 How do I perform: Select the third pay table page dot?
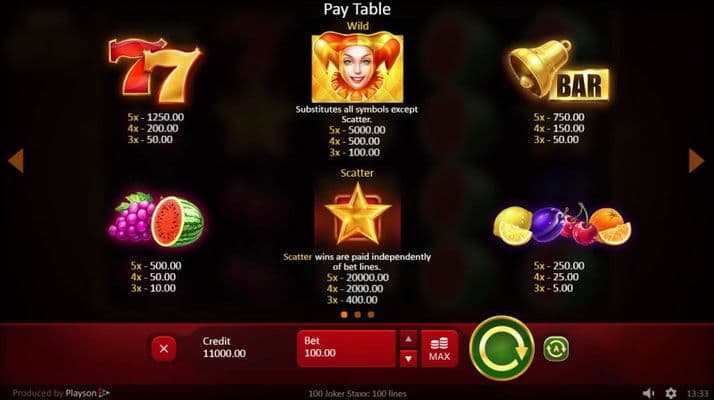click(371, 314)
